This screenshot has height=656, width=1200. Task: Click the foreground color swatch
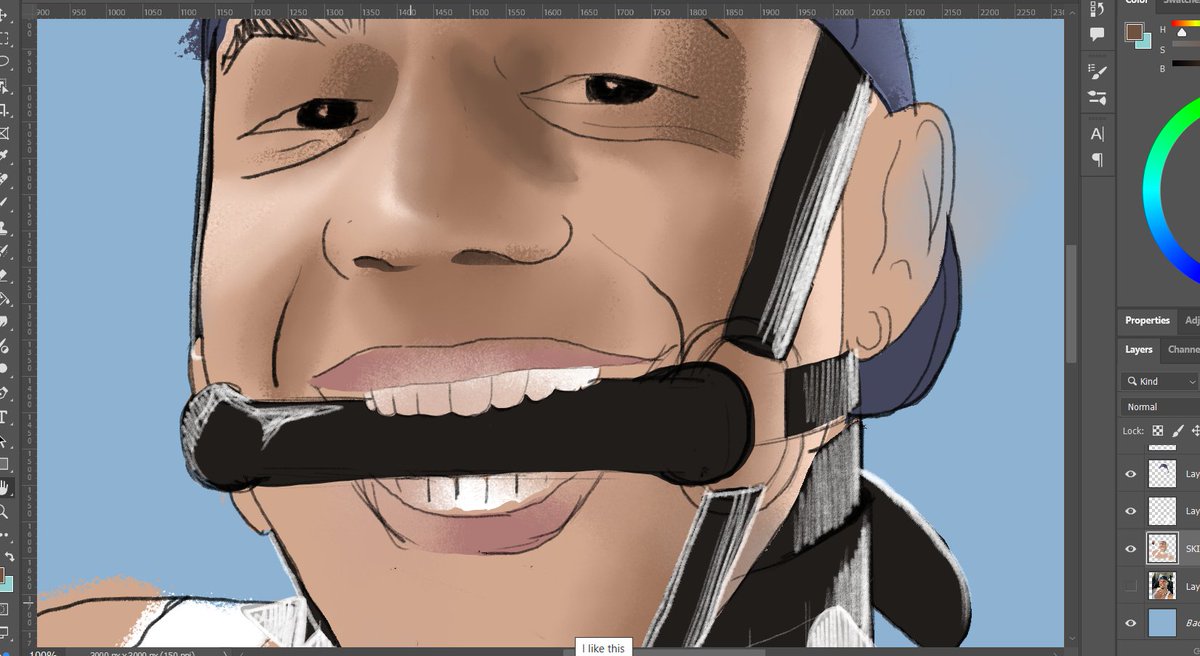tap(1133, 32)
